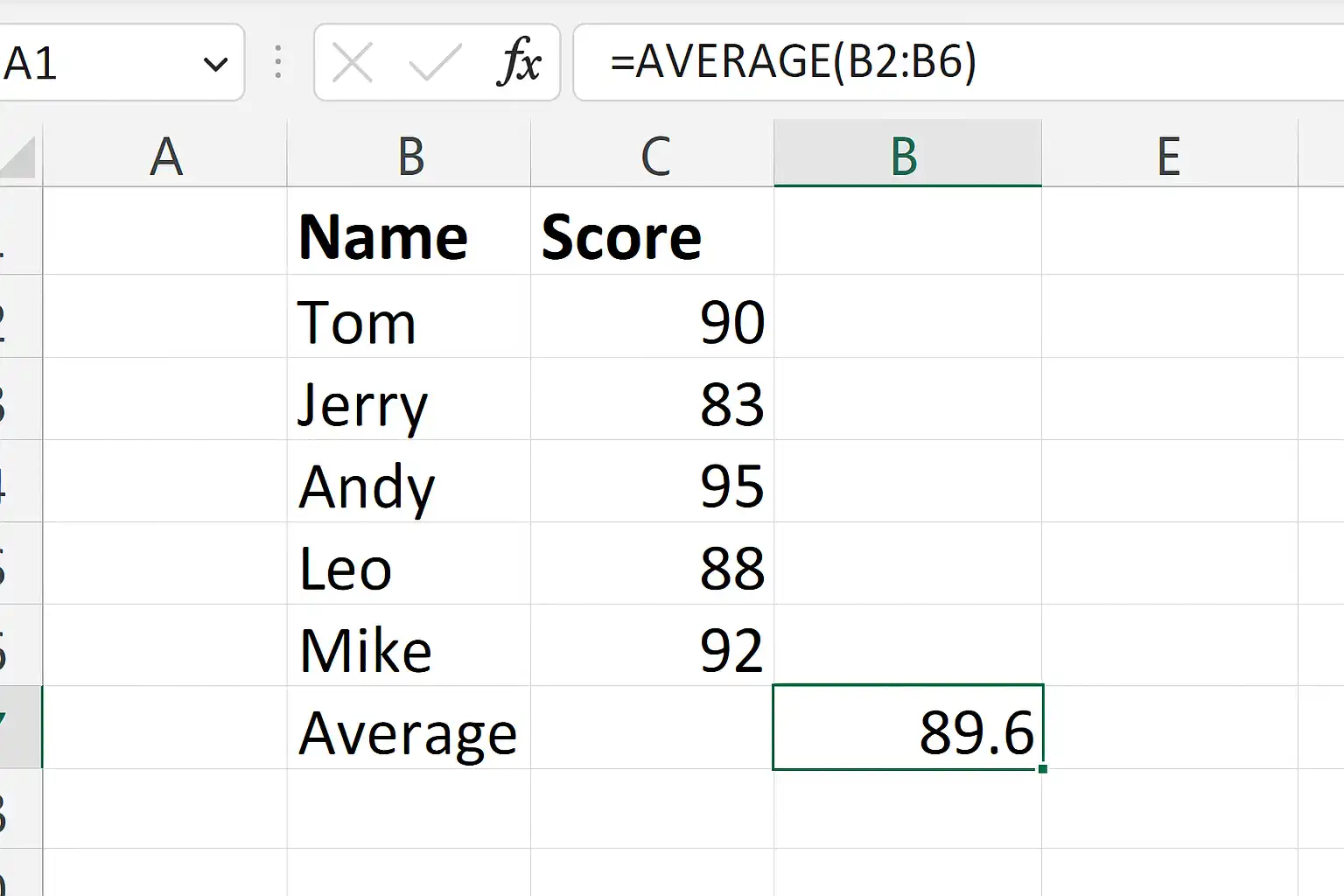Click the Select All corner triangle
The width and height of the screenshot is (1344, 896).
(x=19, y=158)
